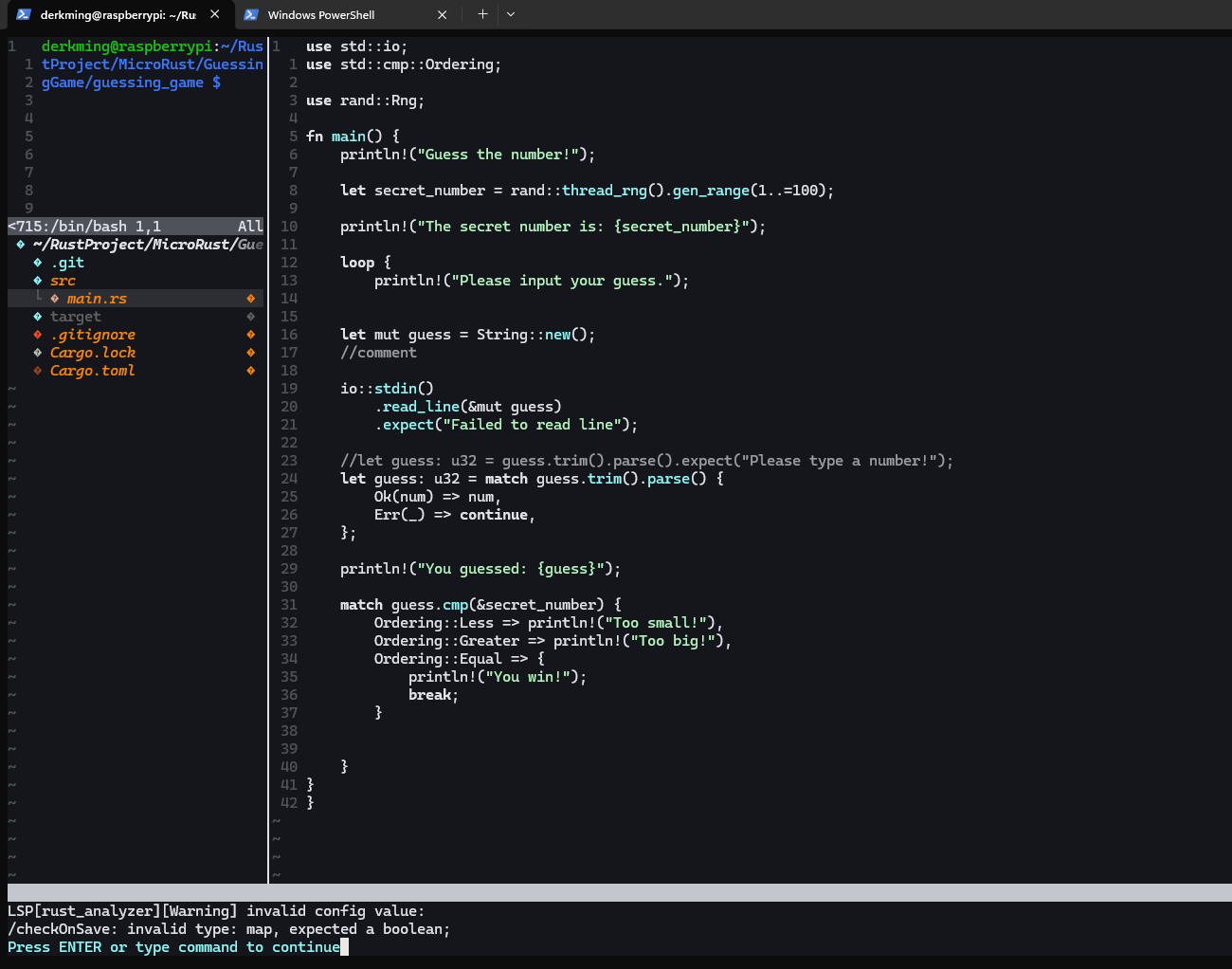Click the file icon before main.rs
Image resolution: width=1232 pixels, height=969 pixels.
[x=55, y=299]
